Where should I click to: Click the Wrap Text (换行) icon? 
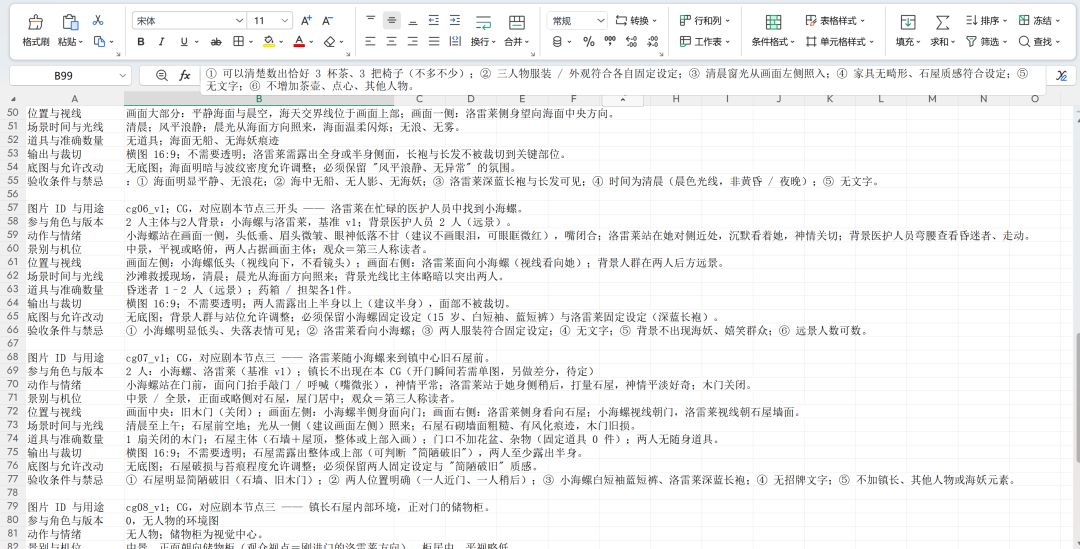click(x=483, y=23)
